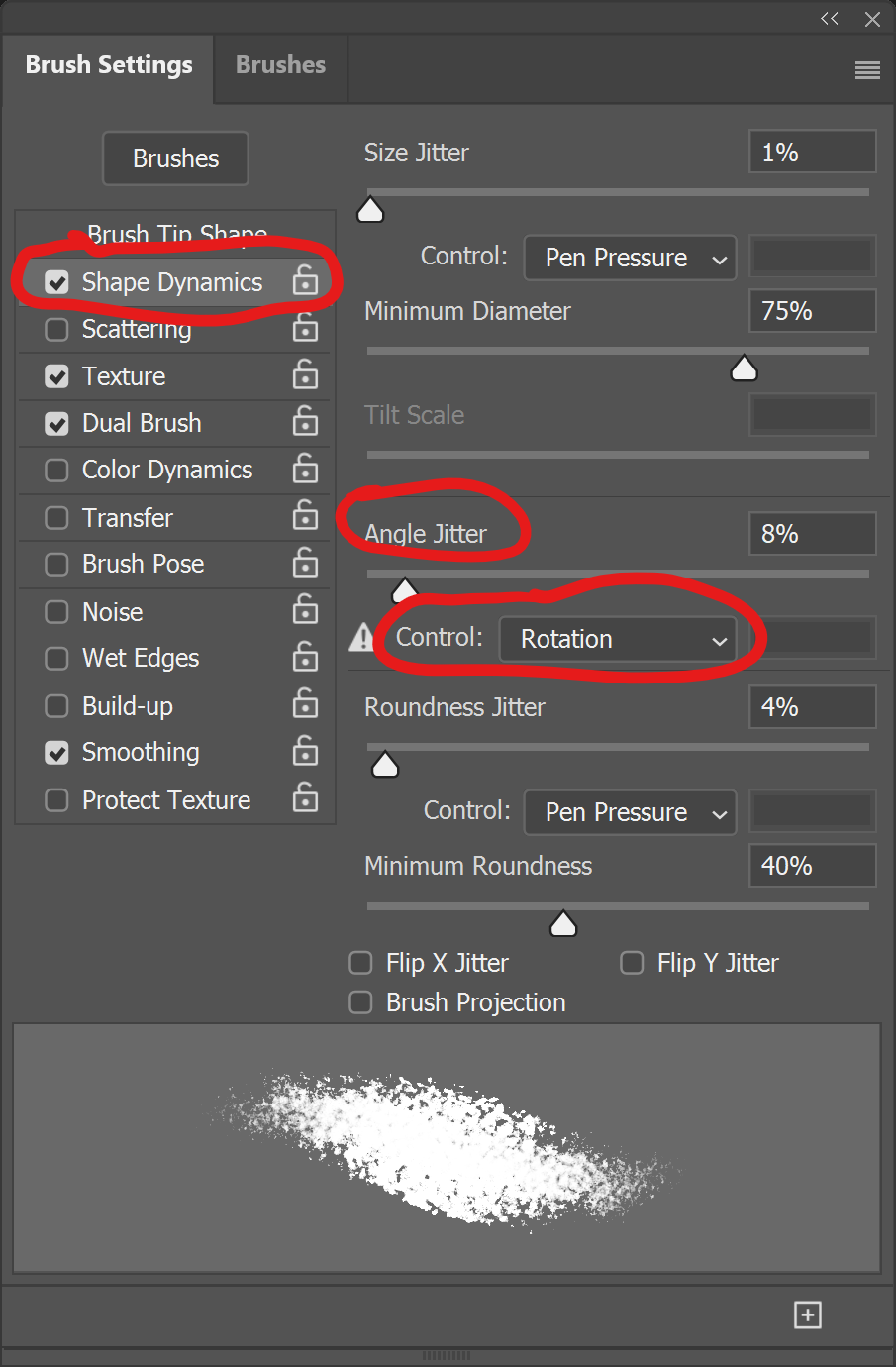Open the Angle Jitter Control Rotation dropdown

[x=618, y=639]
